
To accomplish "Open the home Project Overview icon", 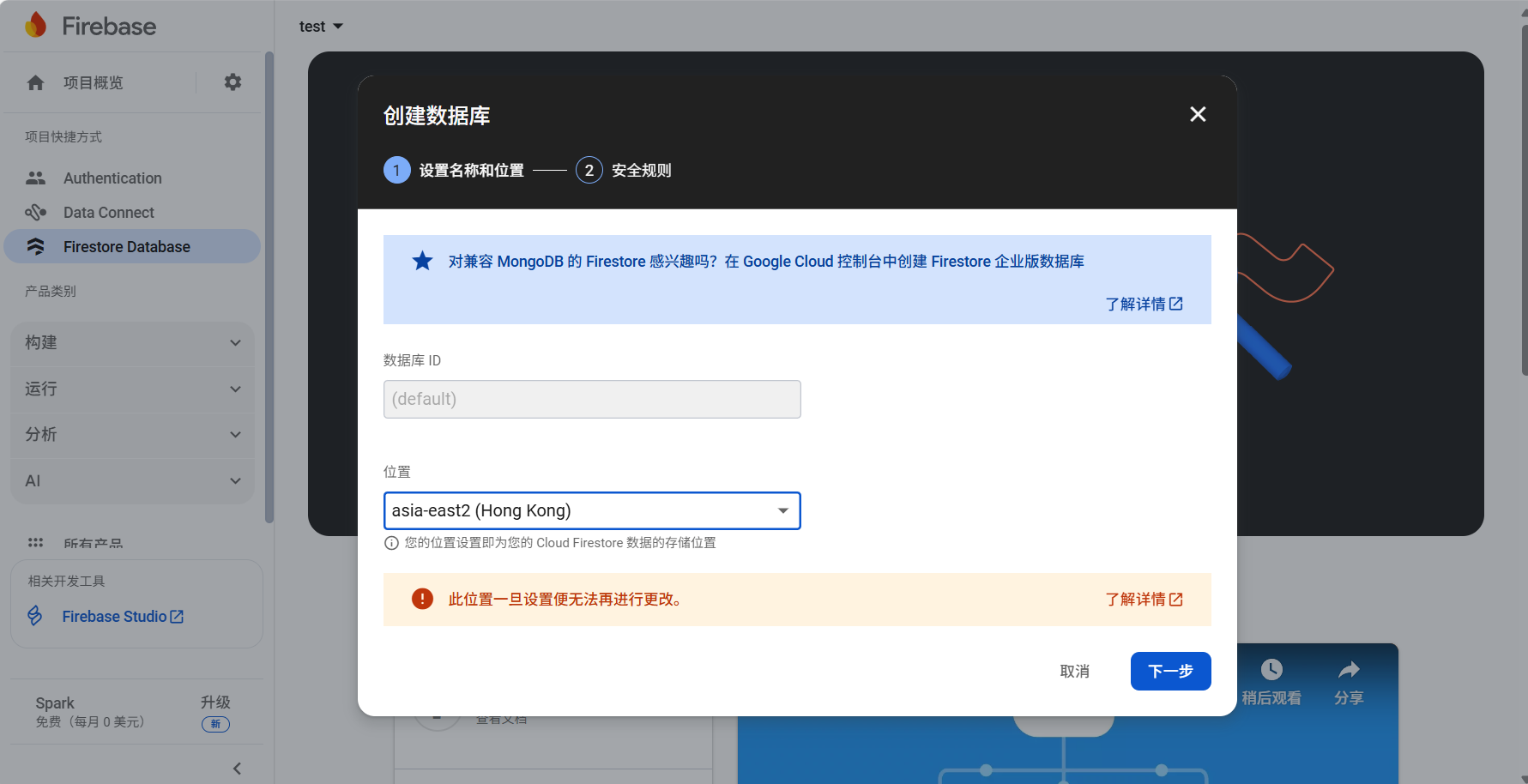I will point(35,82).
